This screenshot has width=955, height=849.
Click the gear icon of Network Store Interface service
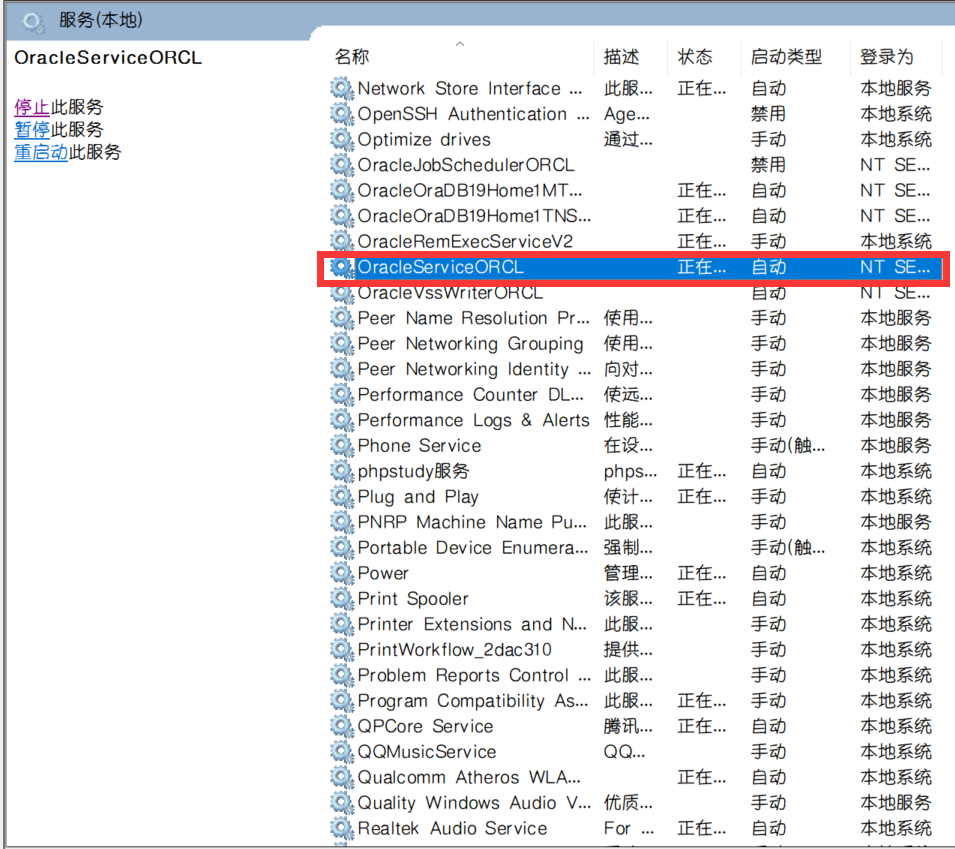pos(342,88)
